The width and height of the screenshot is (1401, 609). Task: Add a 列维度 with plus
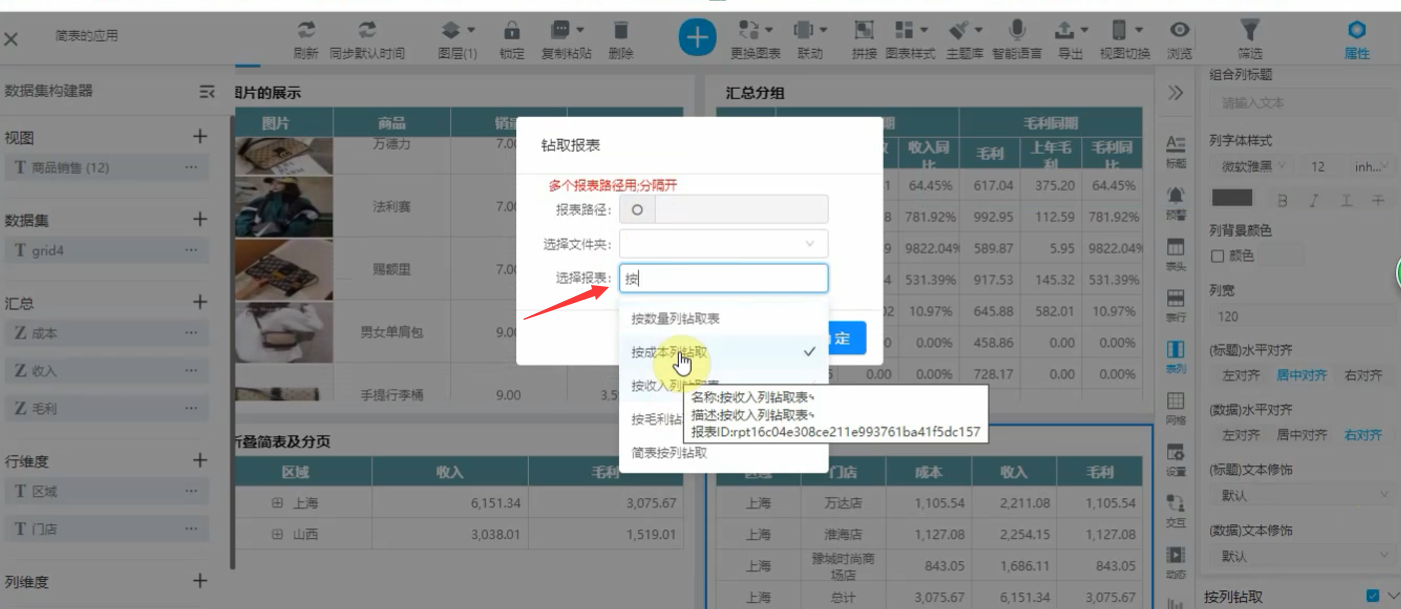[200, 581]
